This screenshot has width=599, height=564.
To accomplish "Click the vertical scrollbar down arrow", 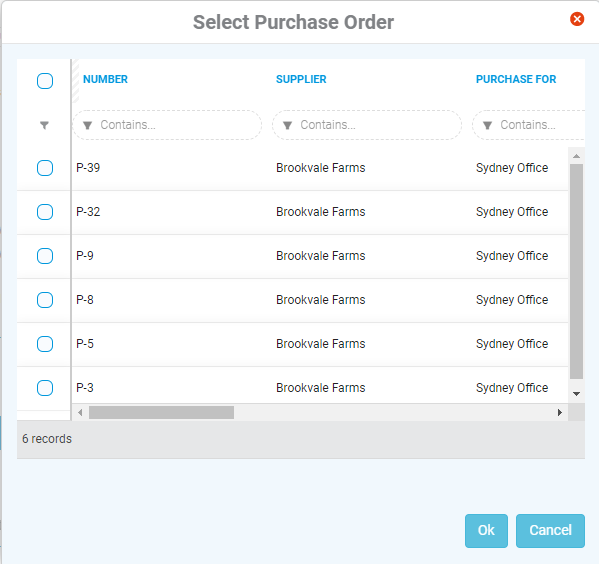I will pos(576,394).
